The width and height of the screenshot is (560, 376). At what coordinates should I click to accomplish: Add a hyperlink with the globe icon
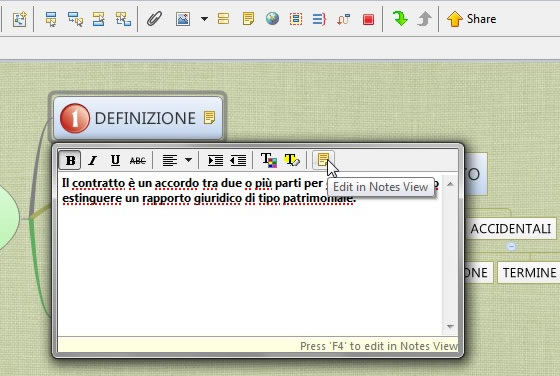(x=272, y=19)
